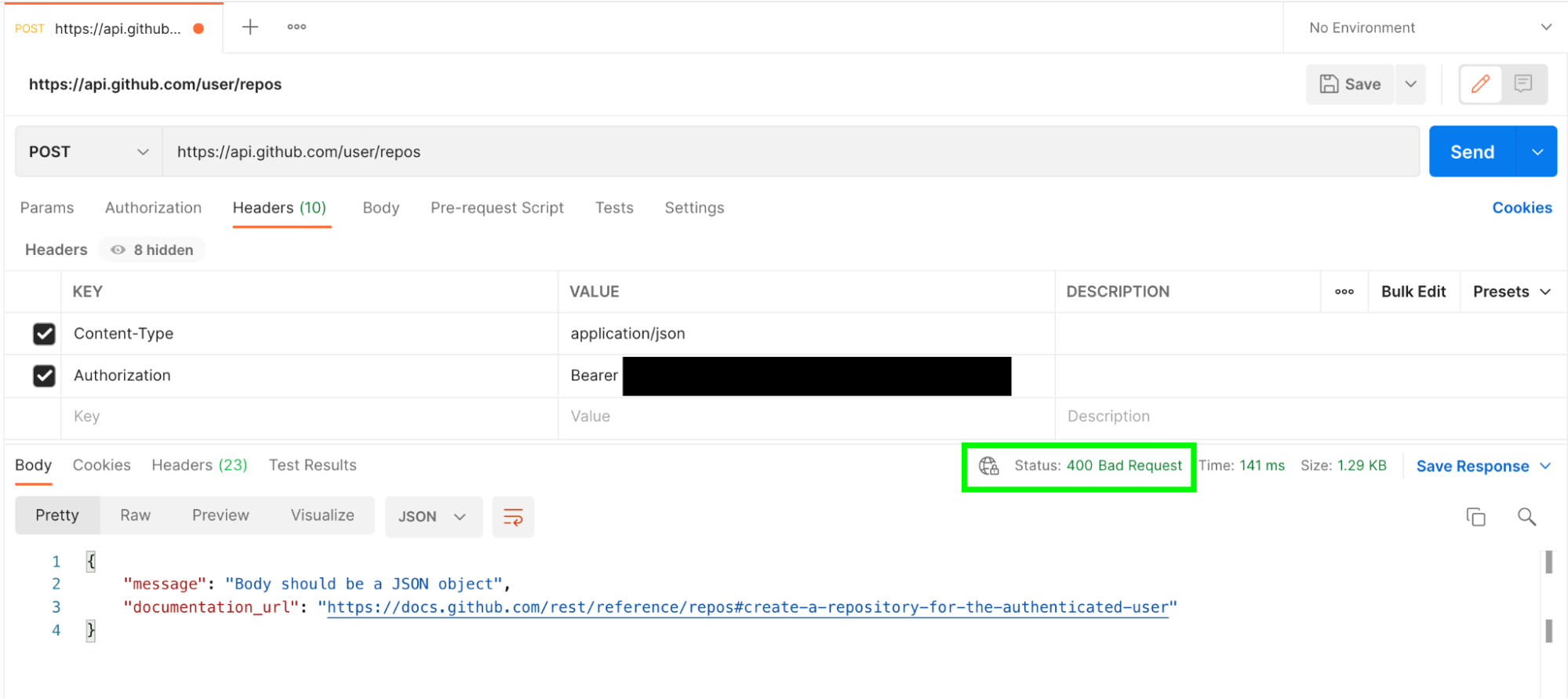Open a new request tab with plus icon
This screenshot has height=699, width=1568.
pyautogui.click(x=250, y=27)
